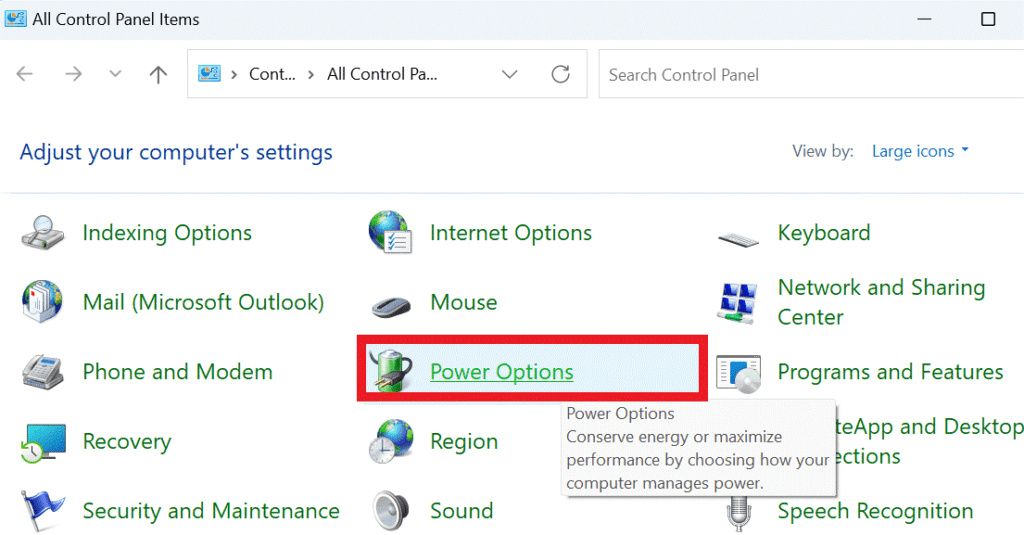Open the Phone and Modem telephone icon

(42, 372)
